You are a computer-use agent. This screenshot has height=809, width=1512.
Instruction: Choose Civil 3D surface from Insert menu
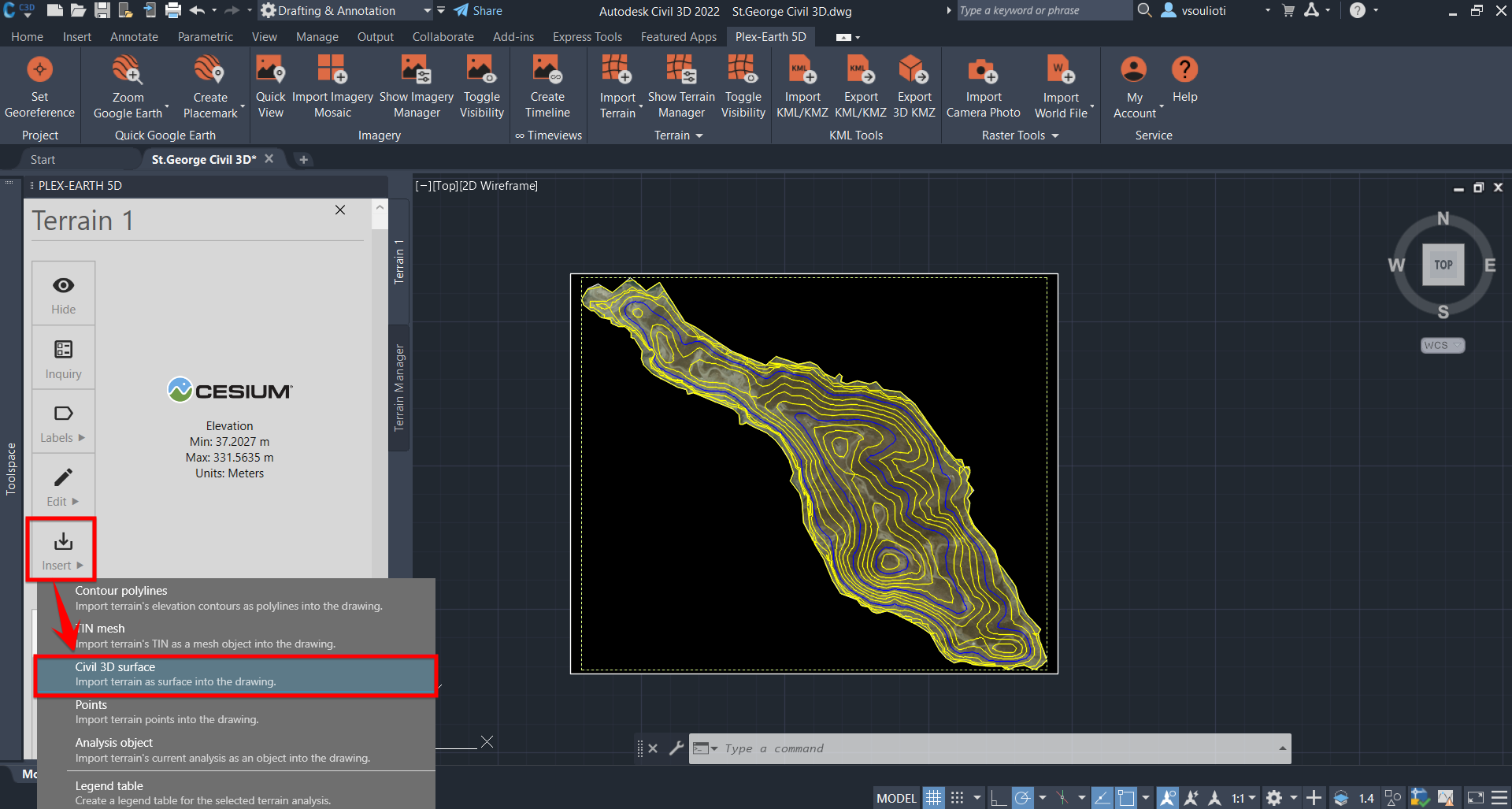click(x=235, y=674)
